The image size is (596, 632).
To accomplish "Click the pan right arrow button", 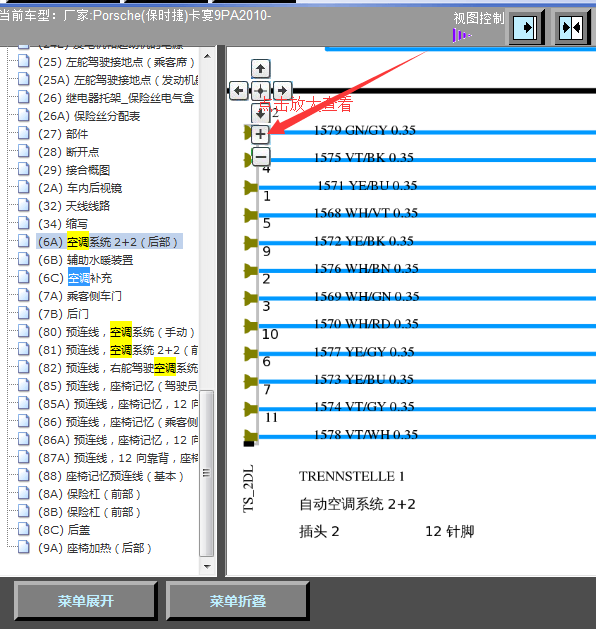I will 282,91.
